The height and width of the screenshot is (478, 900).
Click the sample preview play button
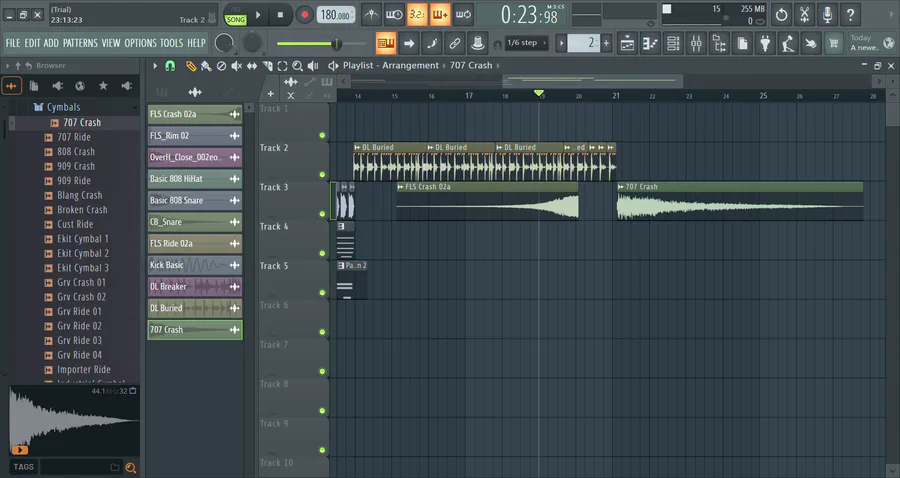click(20, 450)
